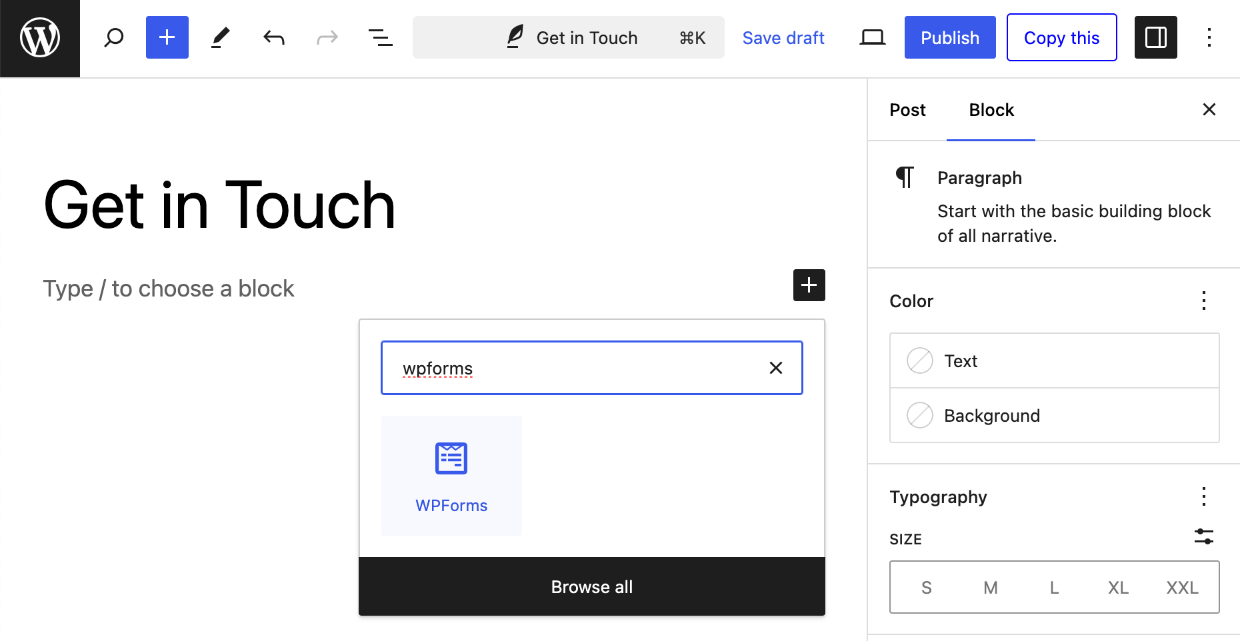Toggle the settings sidebar panel

[x=1155, y=37]
